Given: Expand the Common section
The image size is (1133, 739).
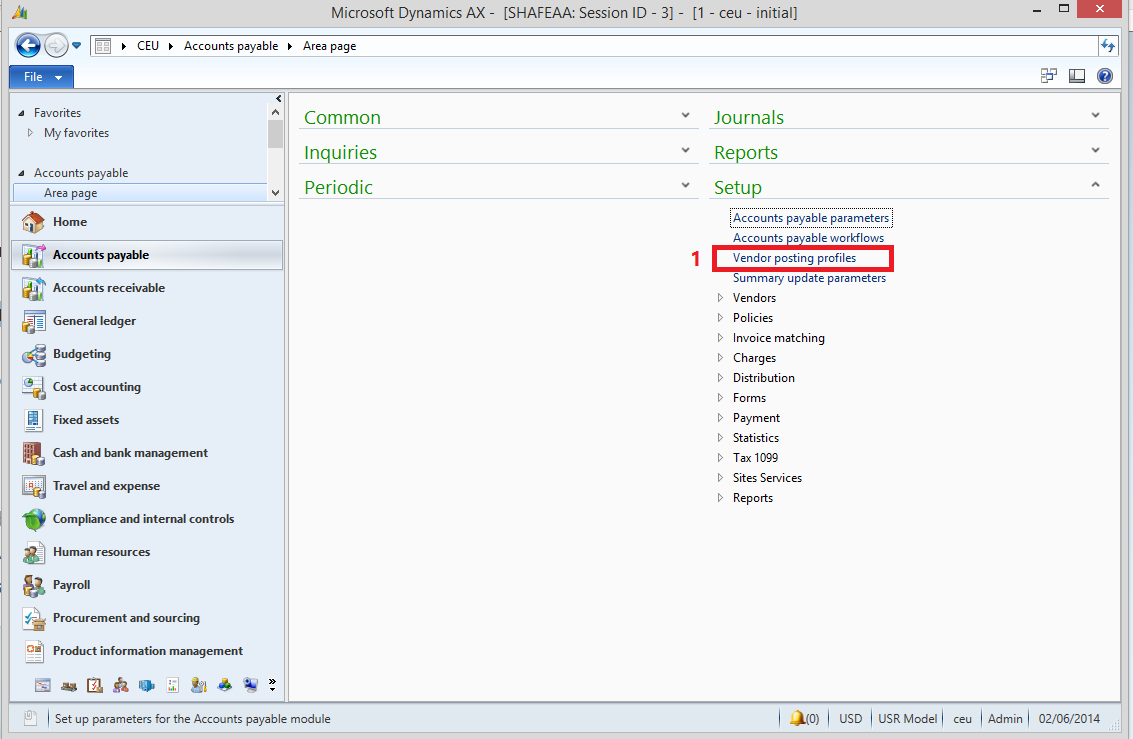Looking at the screenshot, I should pyautogui.click(x=685, y=116).
